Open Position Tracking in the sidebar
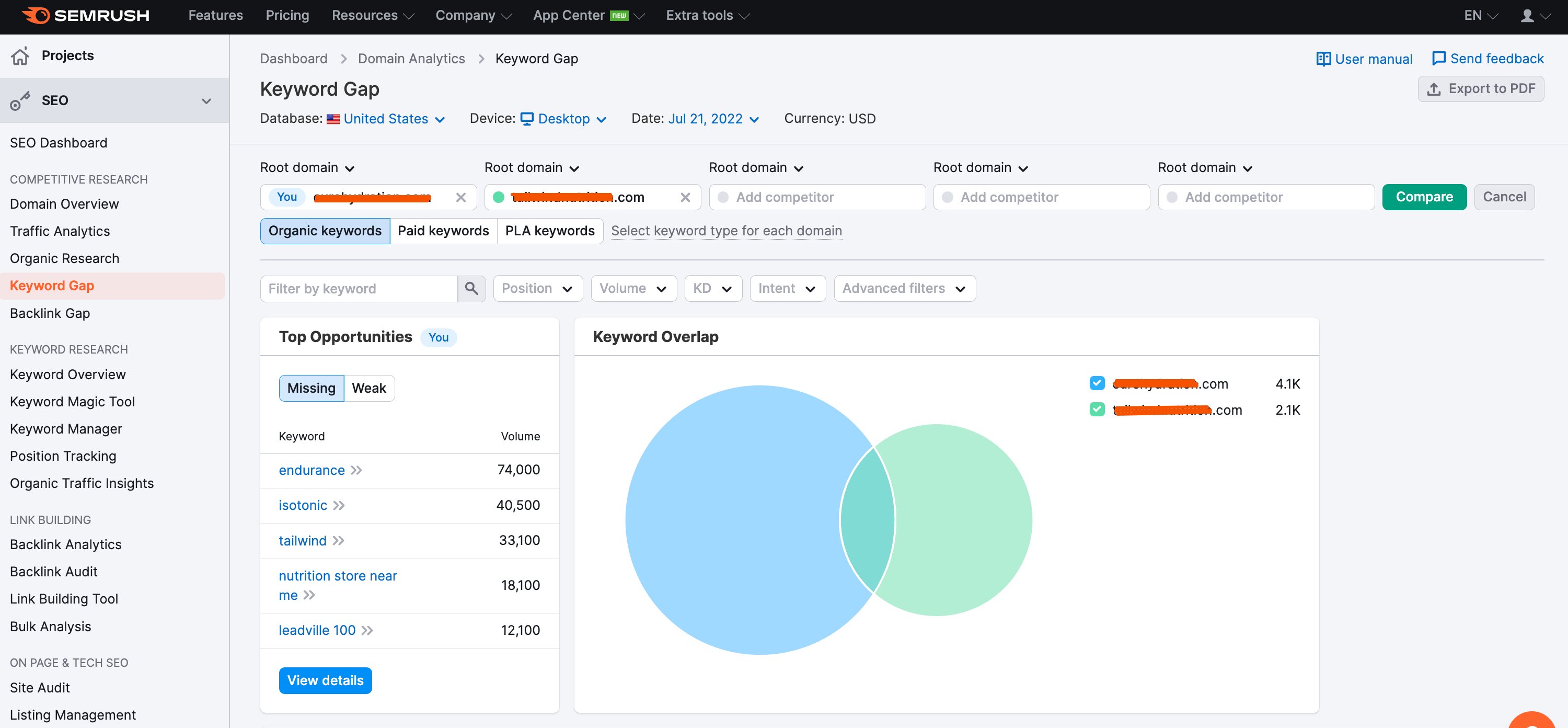This screenshot has height=728, width=1568. tap(63, 456)
